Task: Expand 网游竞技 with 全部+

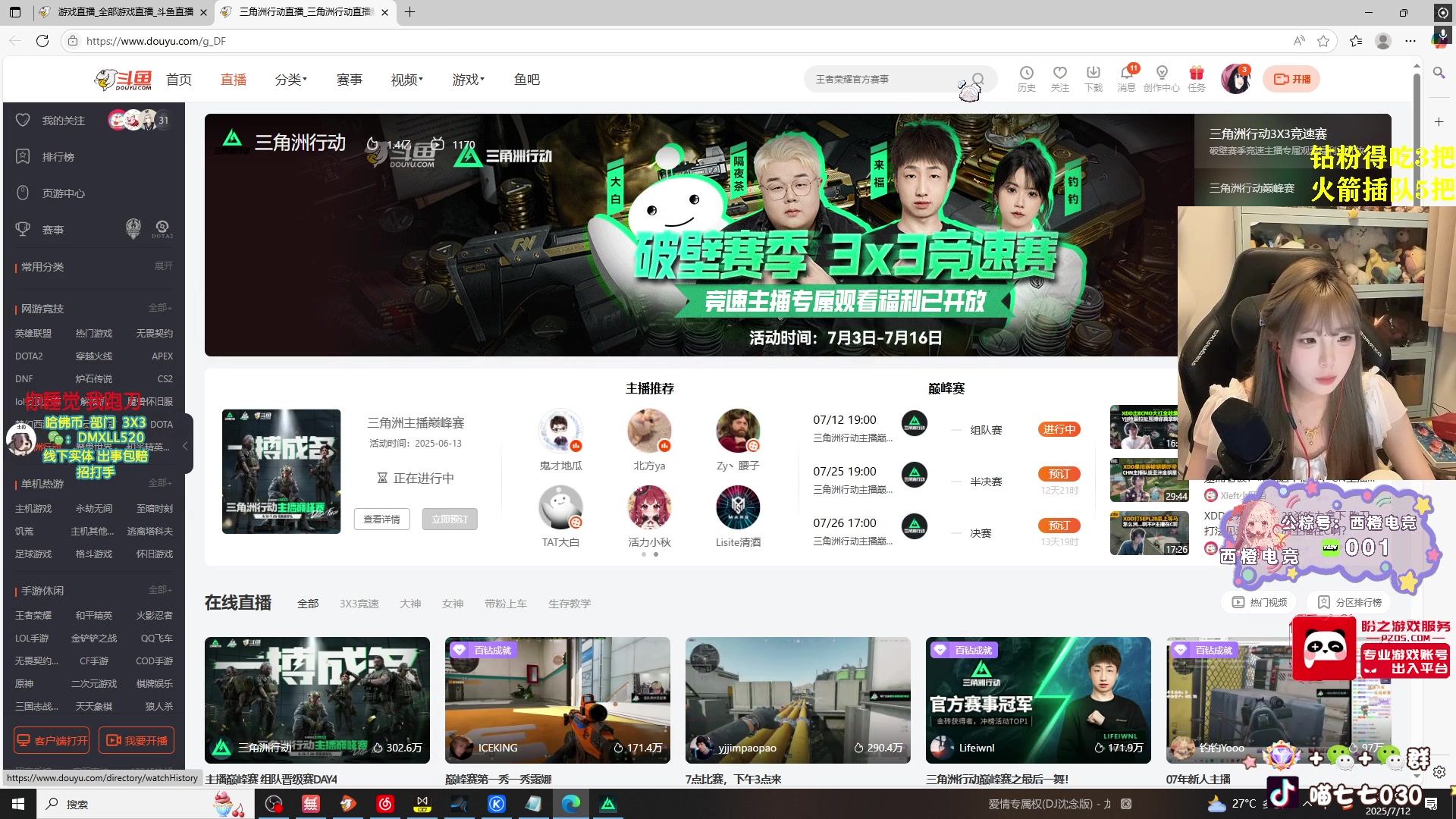Action: tap(160, 308)
